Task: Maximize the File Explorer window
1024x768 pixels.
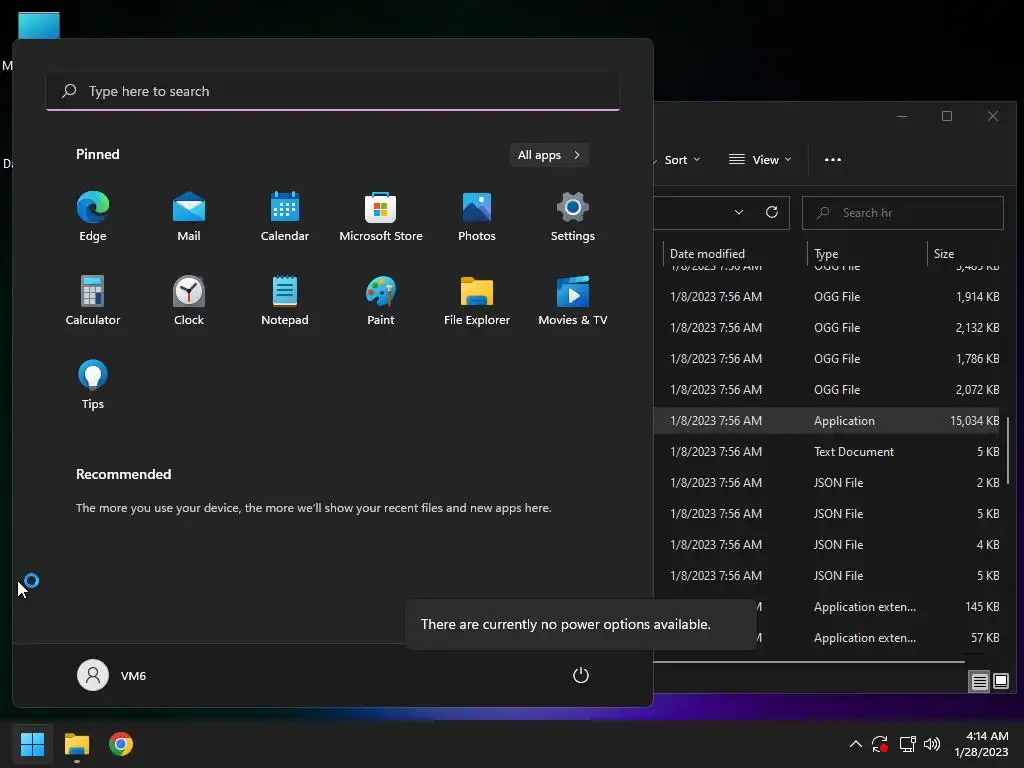Action: [x=947, y=116]
